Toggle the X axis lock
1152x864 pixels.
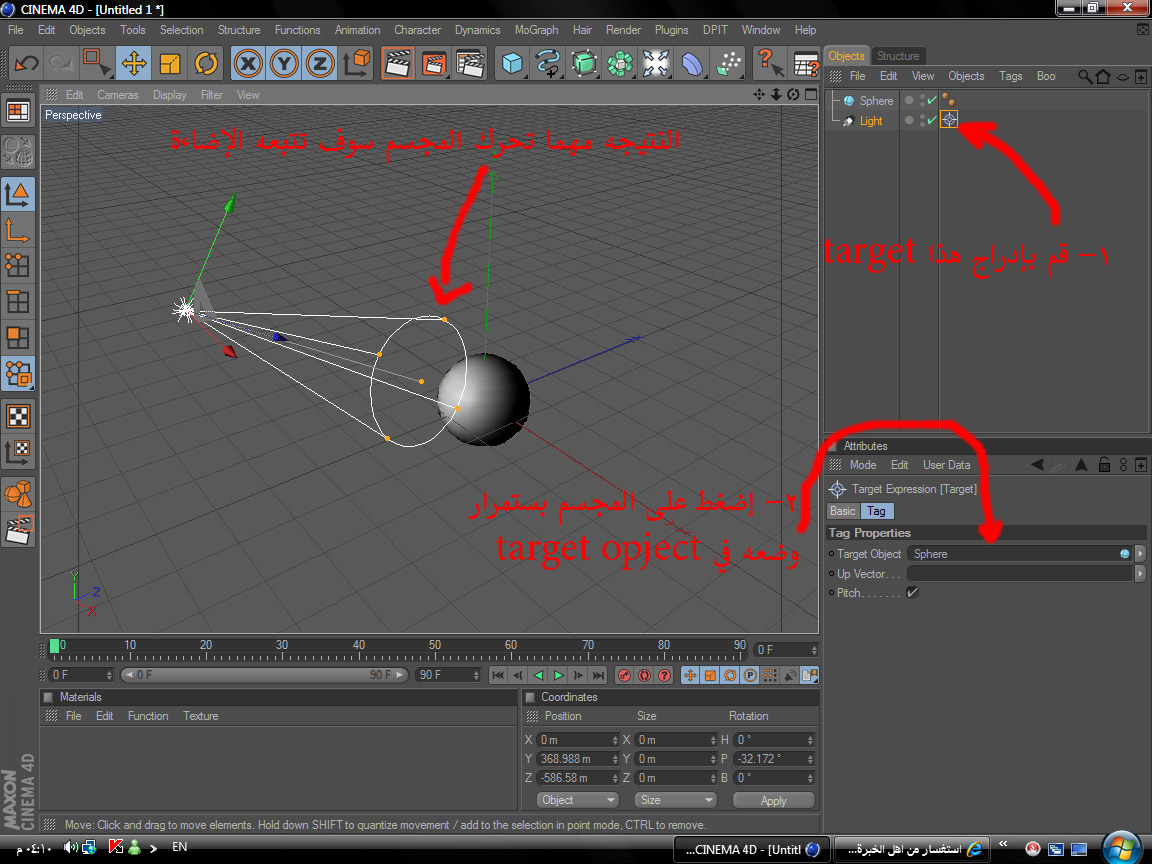click(x=248, y=63)
